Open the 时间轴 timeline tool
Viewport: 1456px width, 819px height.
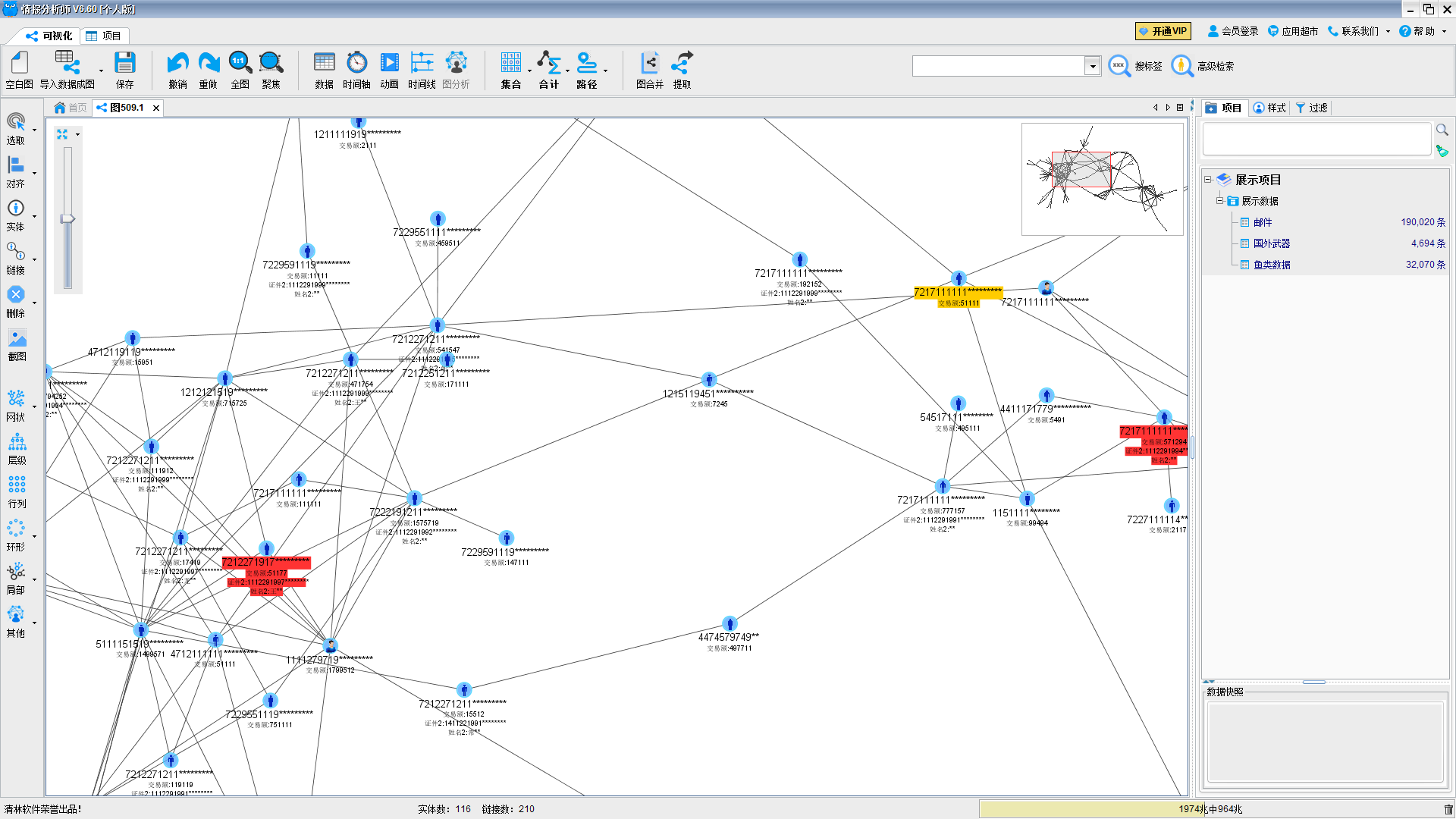click(x=356, y=71)
